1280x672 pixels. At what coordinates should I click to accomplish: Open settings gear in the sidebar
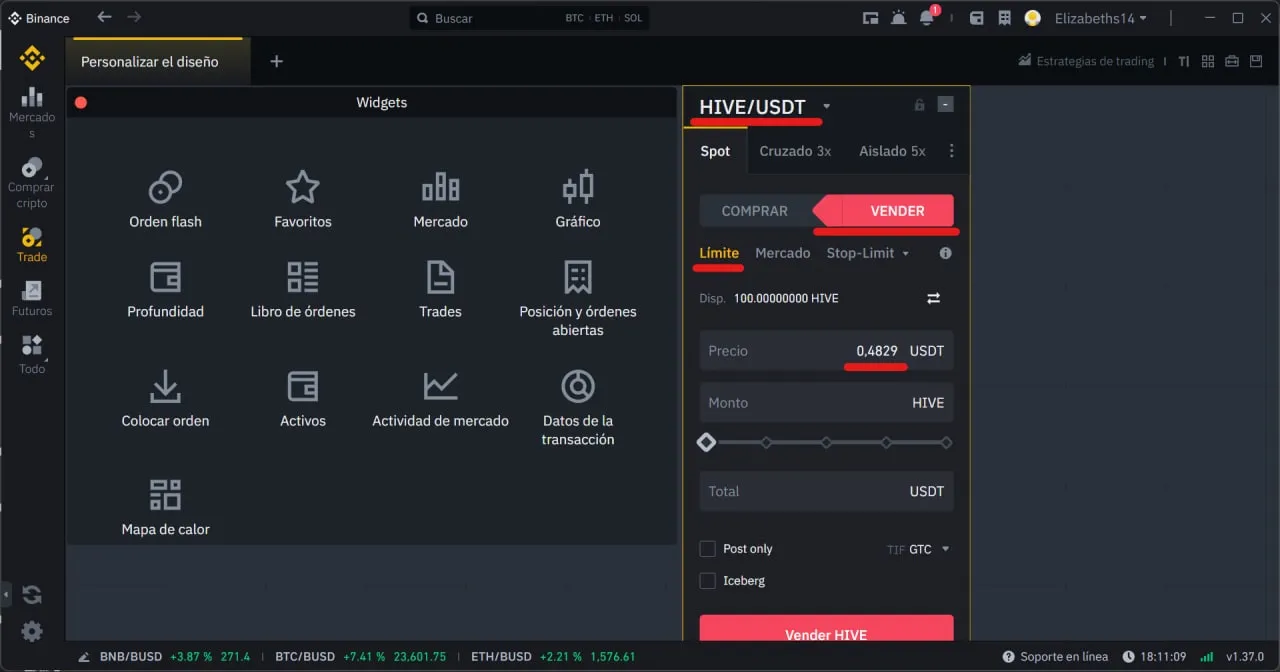tap(32, 631)
